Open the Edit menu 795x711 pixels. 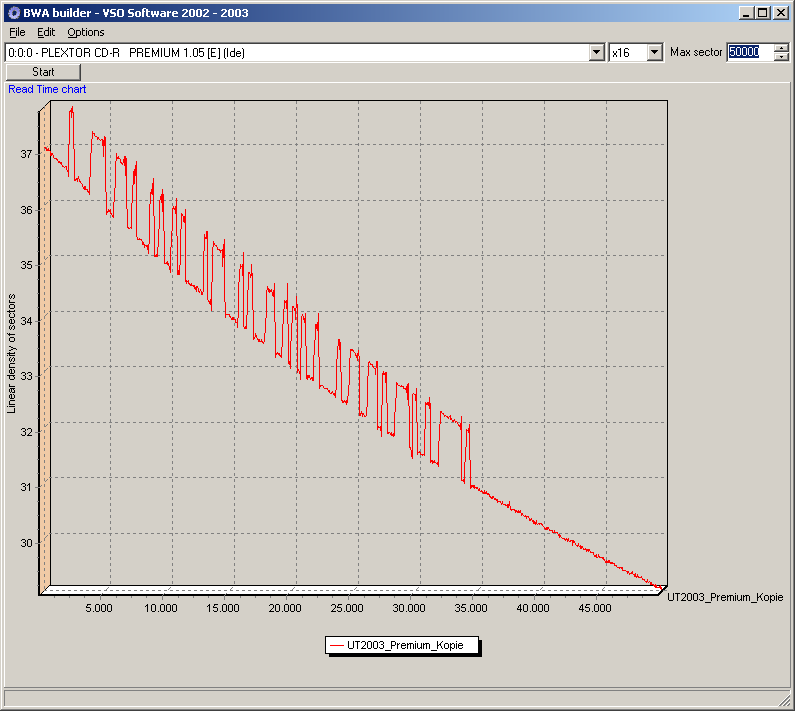pyautogui.click(x=46, y=32)
